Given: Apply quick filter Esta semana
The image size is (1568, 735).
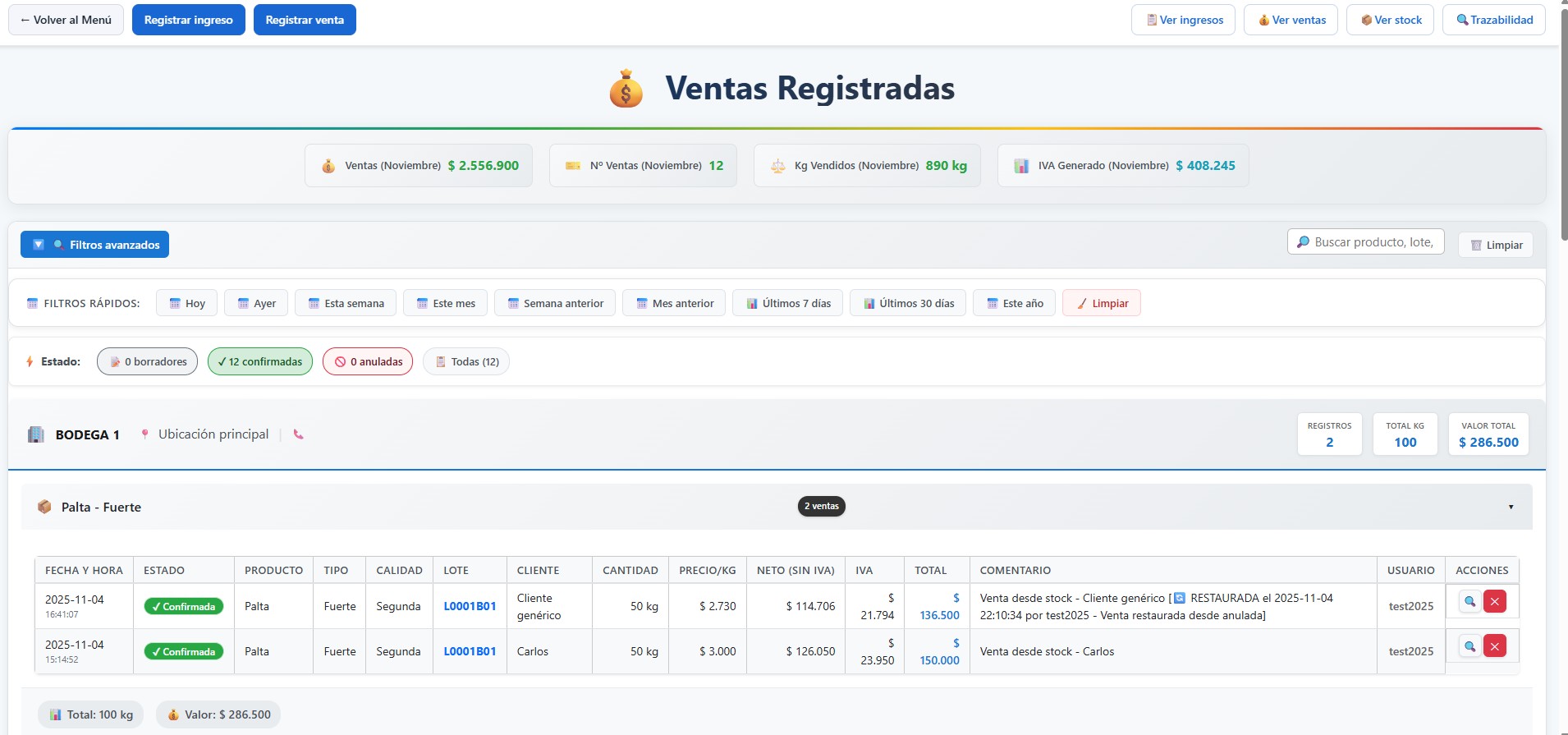Looking at the screenshot, I should tap(345, 303).
